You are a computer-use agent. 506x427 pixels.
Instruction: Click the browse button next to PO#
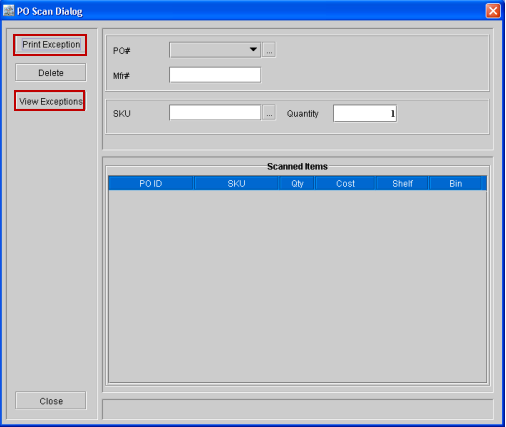coord(269,50)
